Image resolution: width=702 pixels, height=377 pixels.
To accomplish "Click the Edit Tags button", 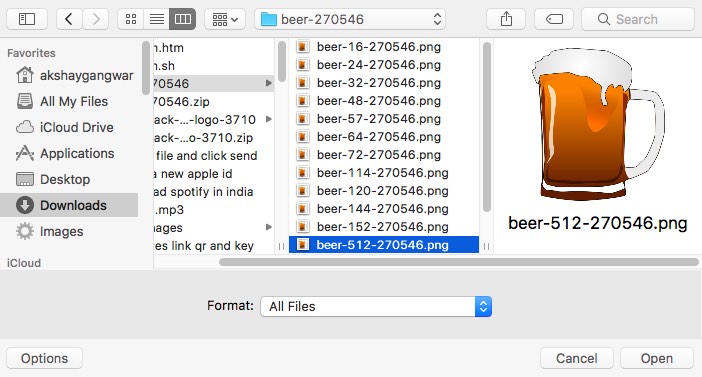I will (554, 19).
